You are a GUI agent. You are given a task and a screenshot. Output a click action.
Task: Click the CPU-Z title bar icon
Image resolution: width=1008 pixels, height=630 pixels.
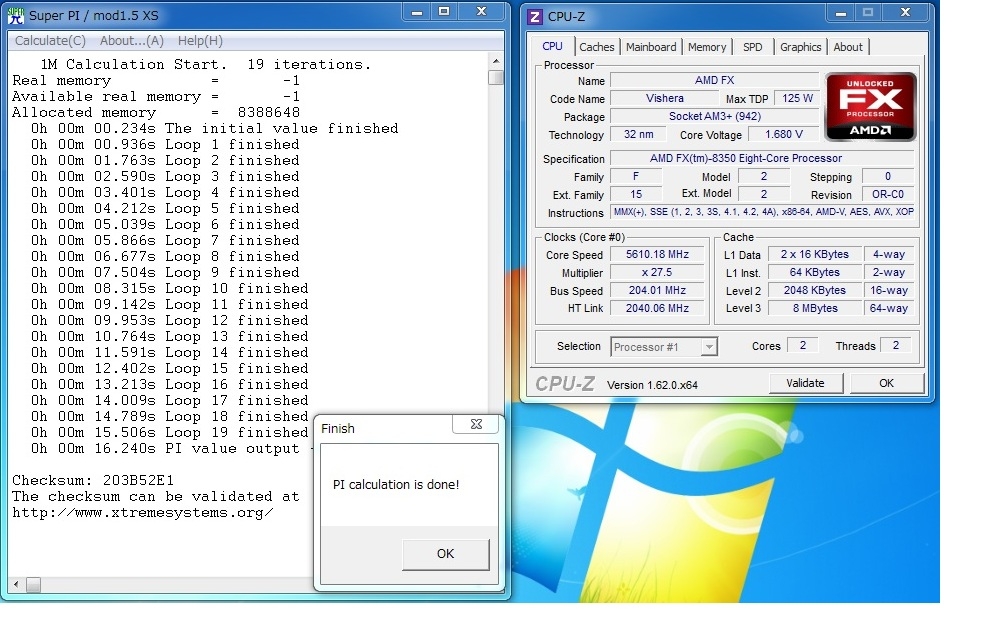(x=535, y=16)
